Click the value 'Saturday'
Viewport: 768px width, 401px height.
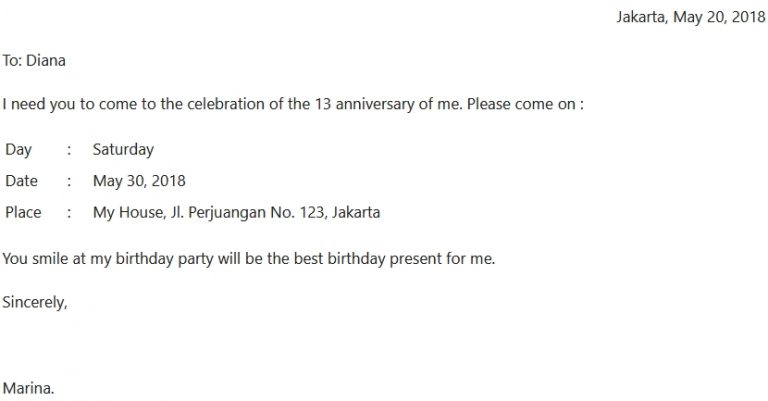(x=123, y=149)
